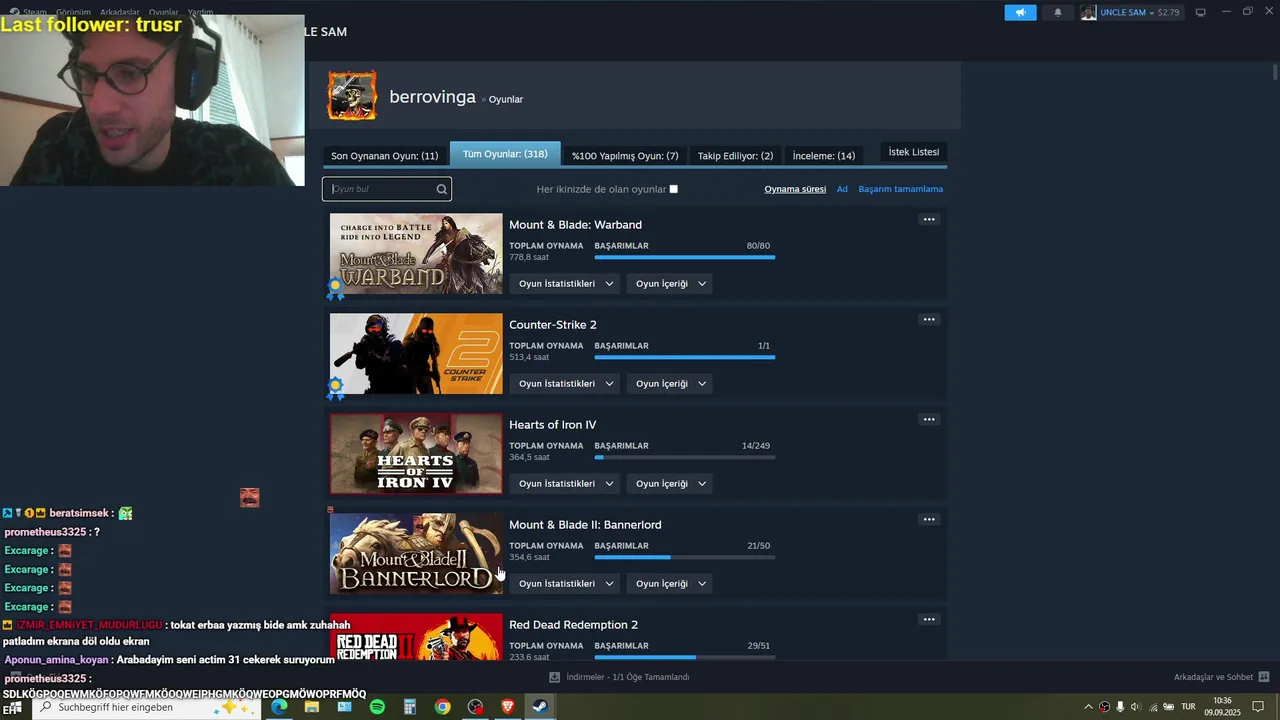Screen dimensions: 1280x720
Task: Show hidden system tray icons
Action: point(1088,707)
